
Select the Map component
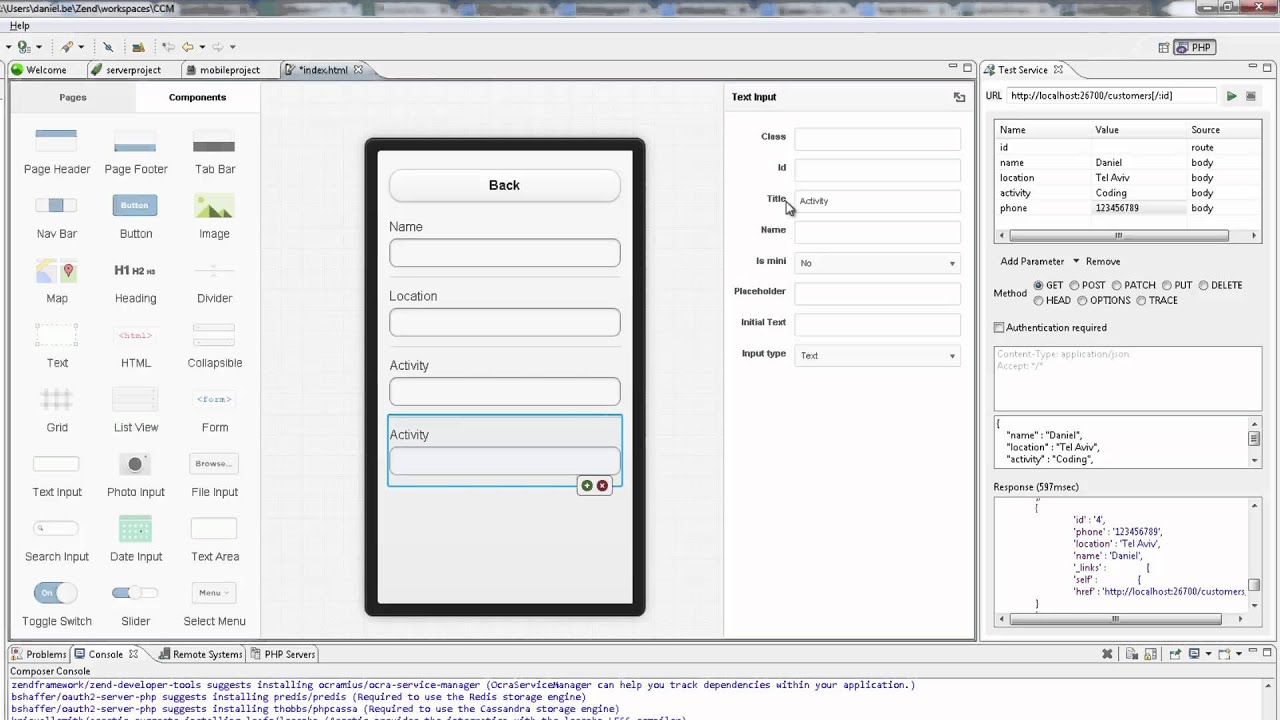[x=56, y=281]
